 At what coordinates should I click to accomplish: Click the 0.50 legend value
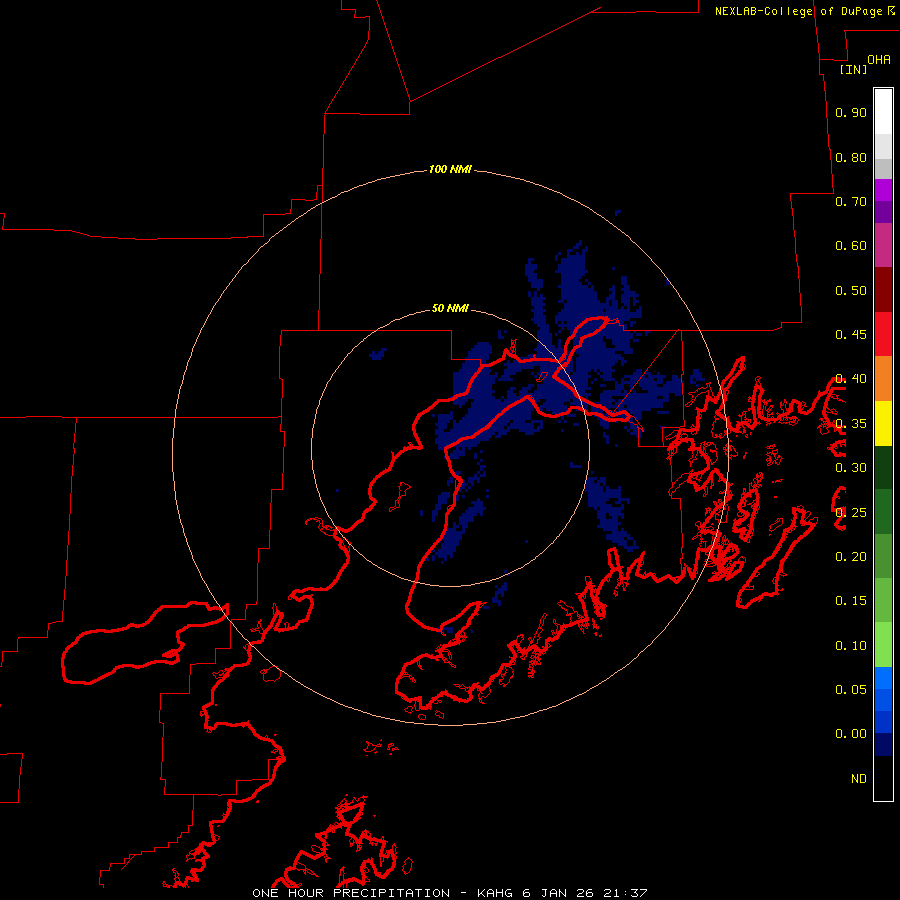coord(851,290)
